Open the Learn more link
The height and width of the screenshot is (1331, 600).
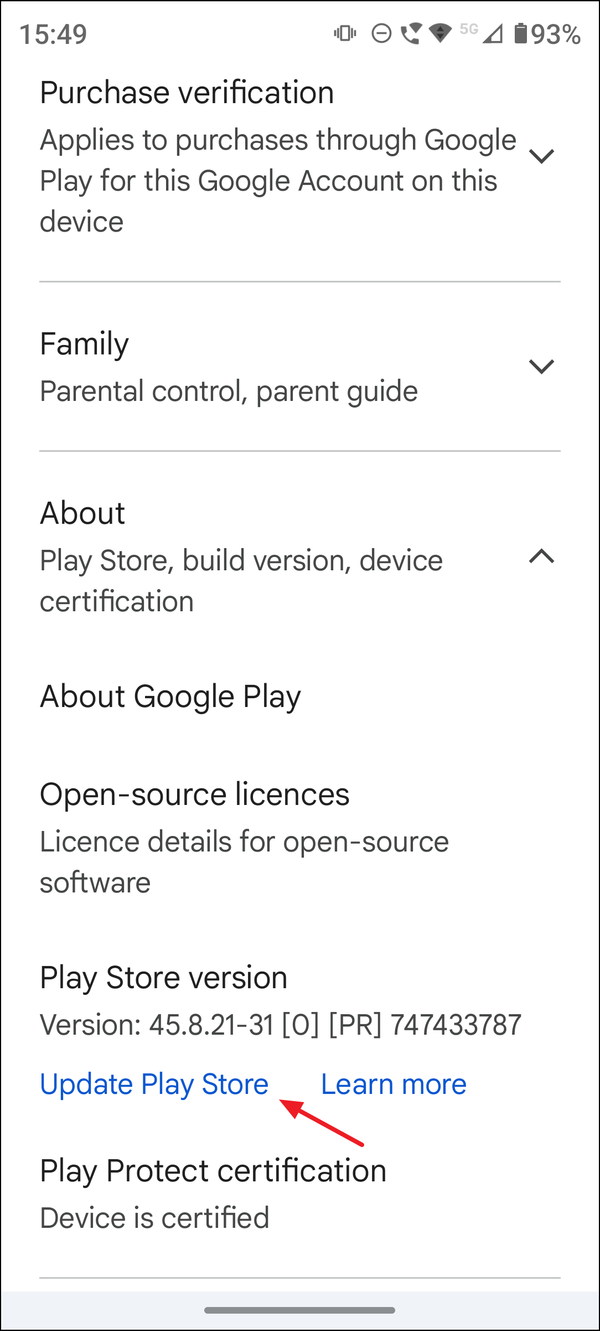coord(393,1084)
